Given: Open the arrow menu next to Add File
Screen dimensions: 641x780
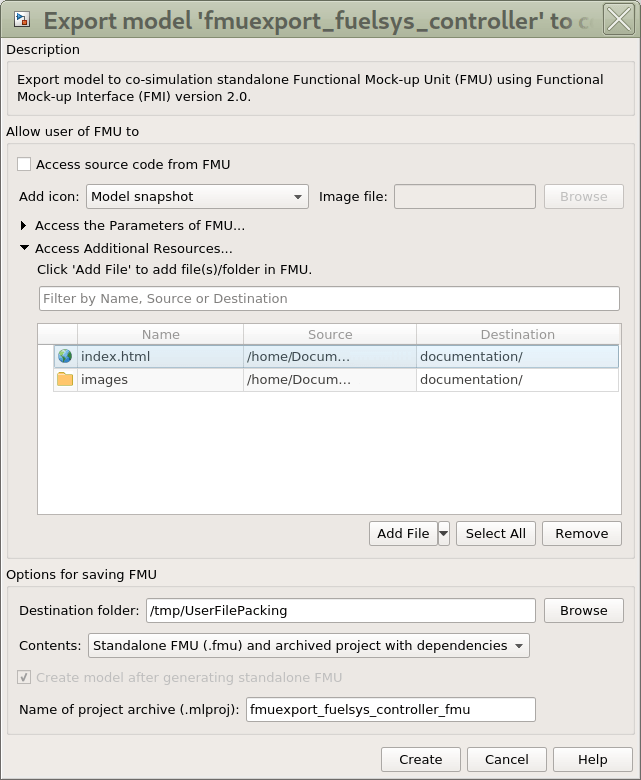Looking at the screenshot, I should [444, 534].
